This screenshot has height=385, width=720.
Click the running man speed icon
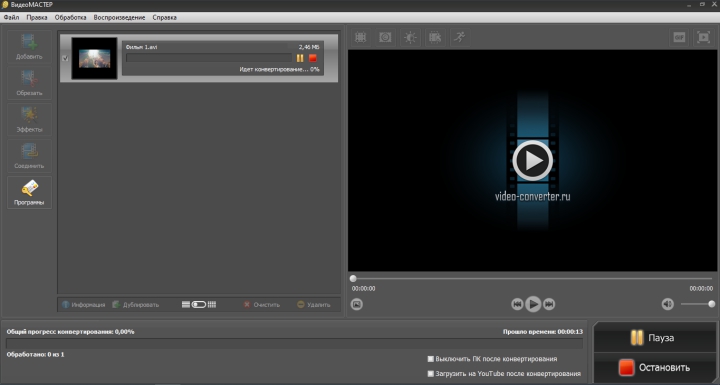click(460, 37)
